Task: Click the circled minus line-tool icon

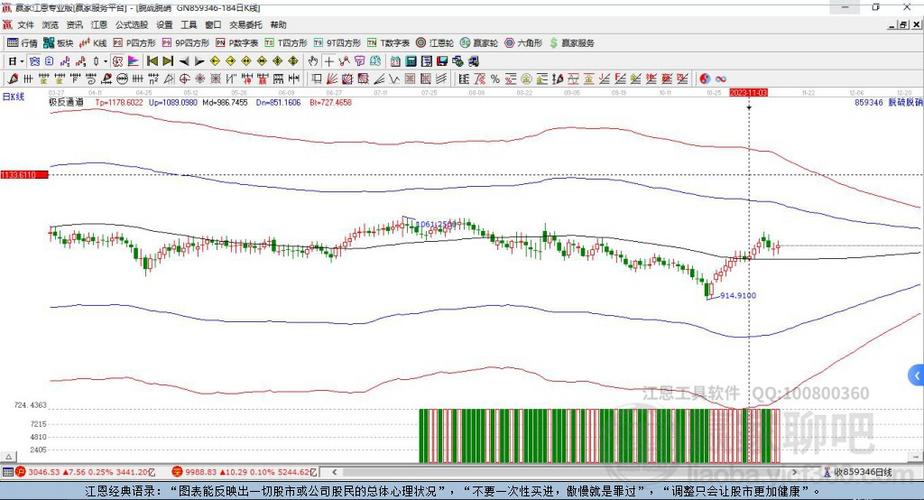Action: coord(123,78)
